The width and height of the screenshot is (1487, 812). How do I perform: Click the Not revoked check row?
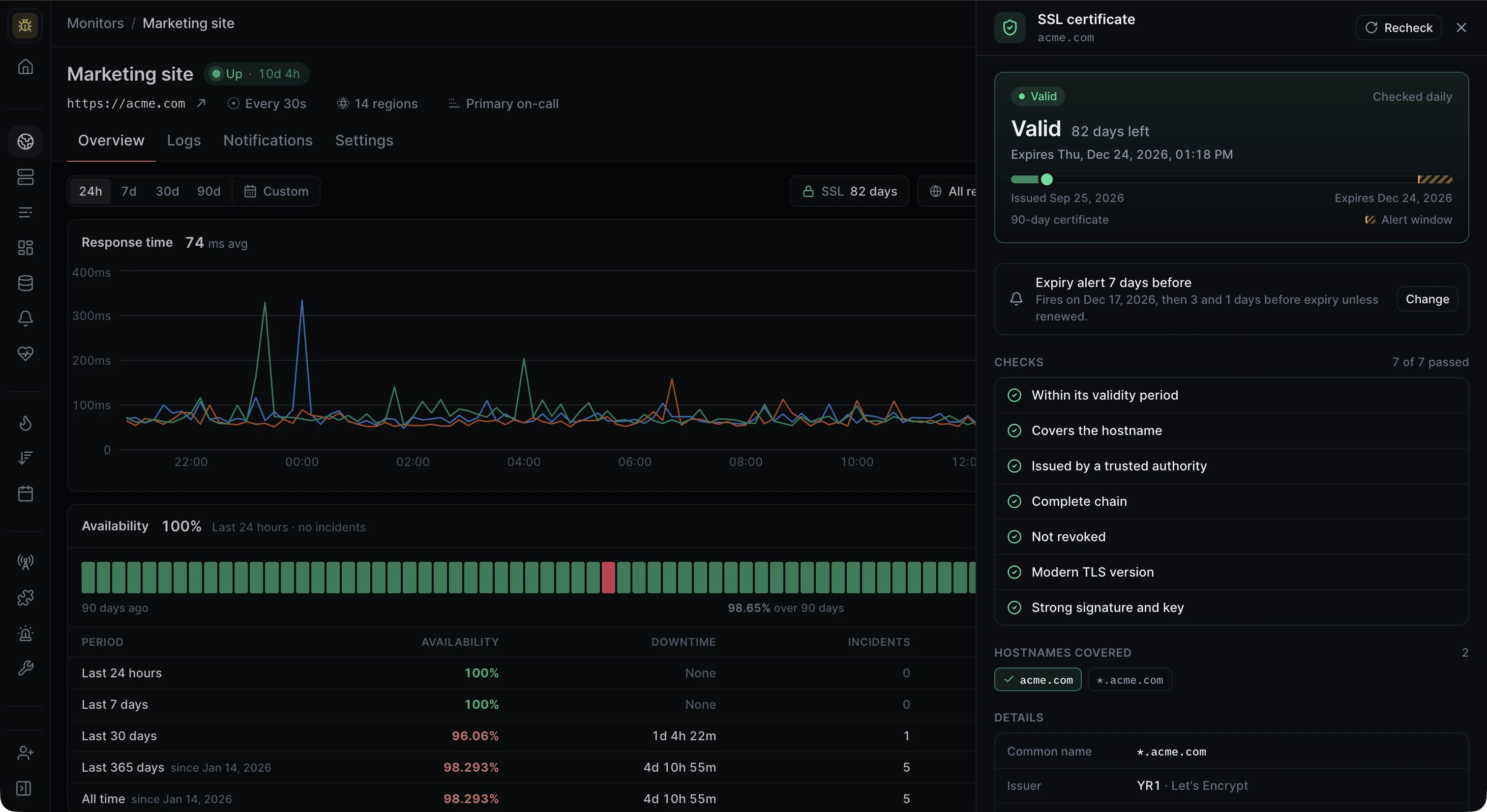pos(1231,537)
